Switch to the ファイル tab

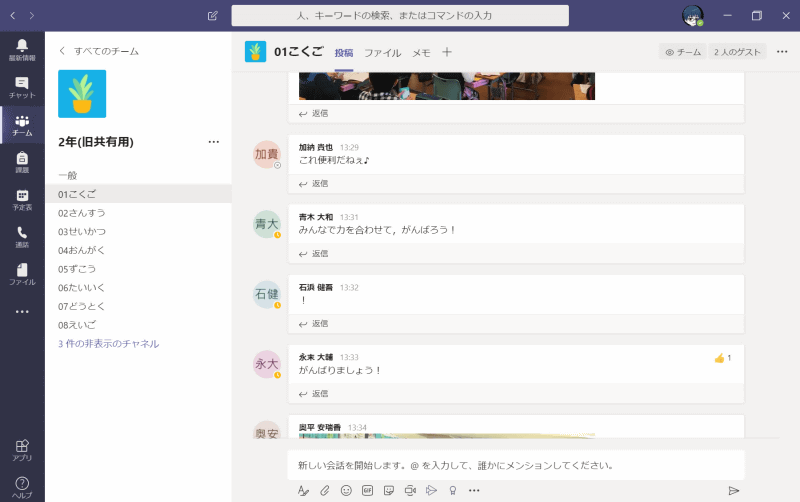tap(383, 53)
